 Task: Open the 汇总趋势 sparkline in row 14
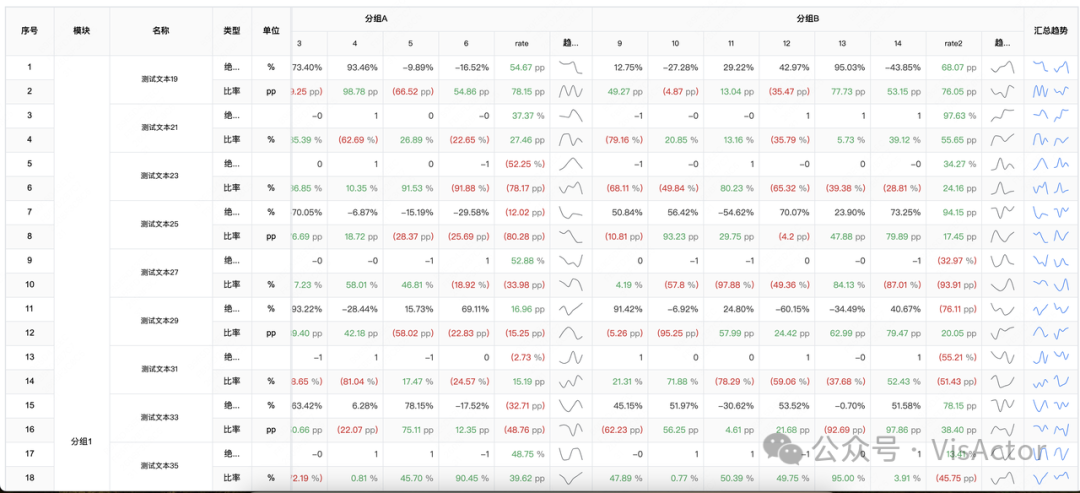point(1051,381)
